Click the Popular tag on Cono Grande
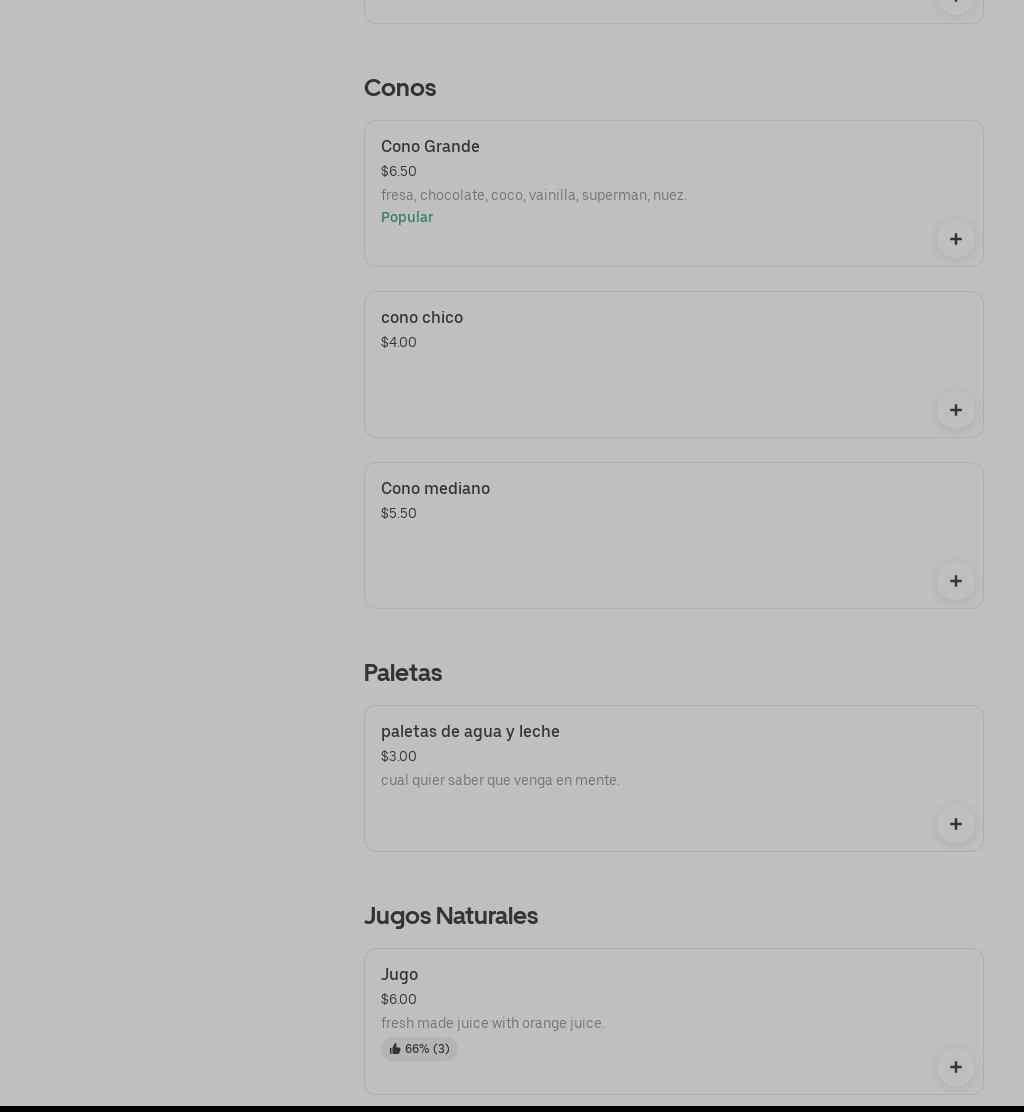1024x1112 pixels. pyautogui.click(x=407, y=218)
